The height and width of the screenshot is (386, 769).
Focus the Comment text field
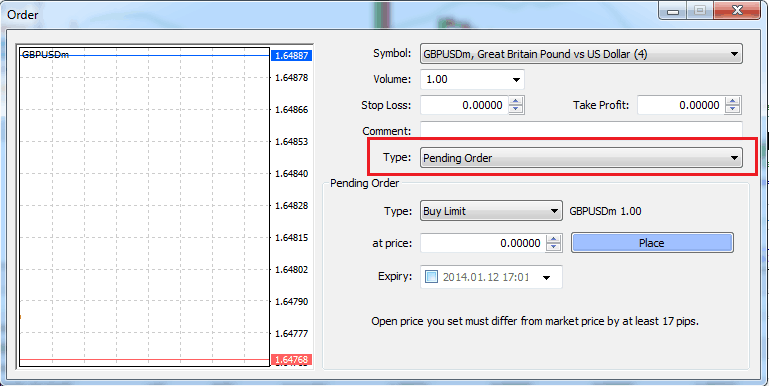click(581, 131)
